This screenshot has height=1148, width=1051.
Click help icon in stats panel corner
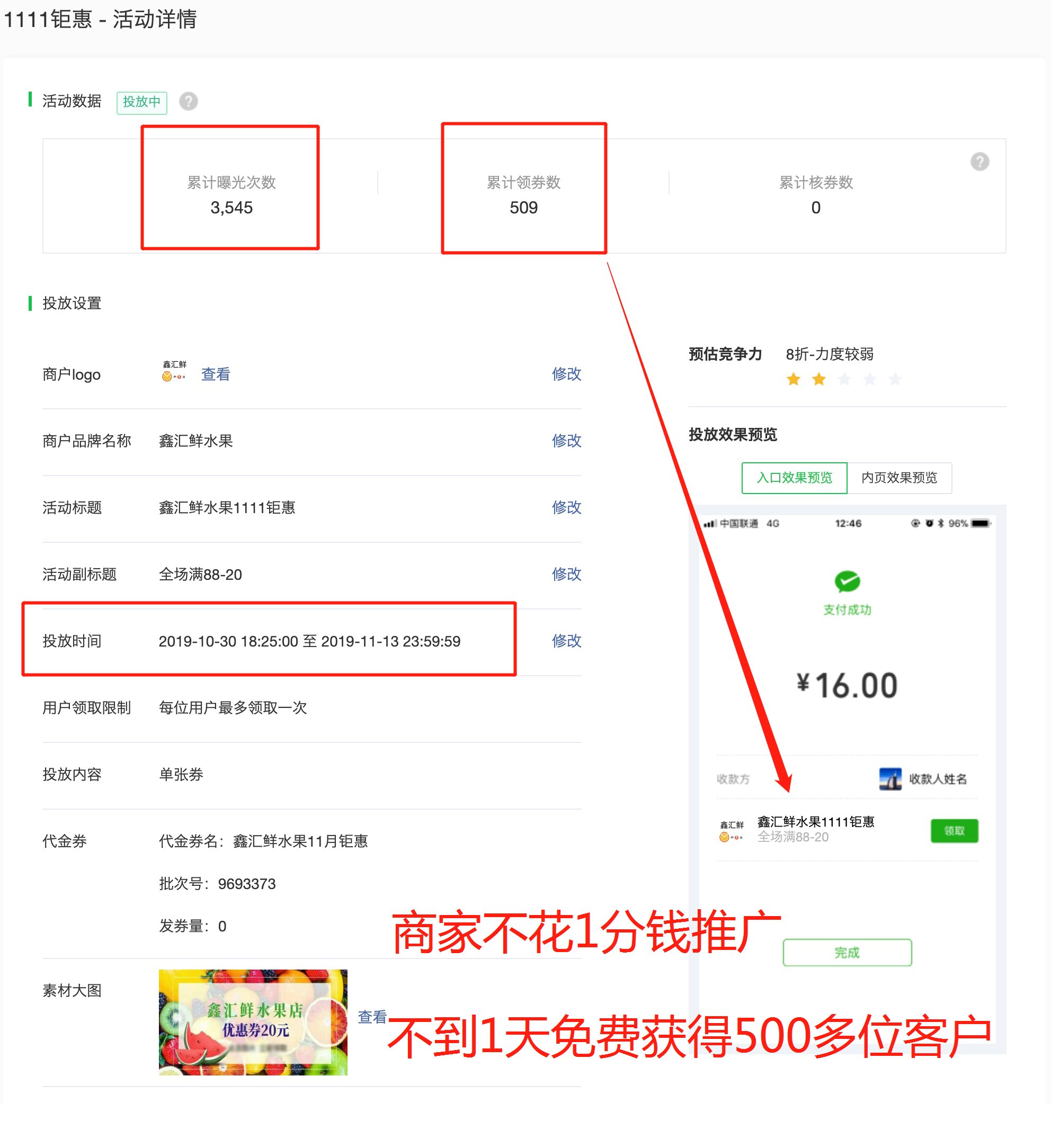[x=979, y=162]
